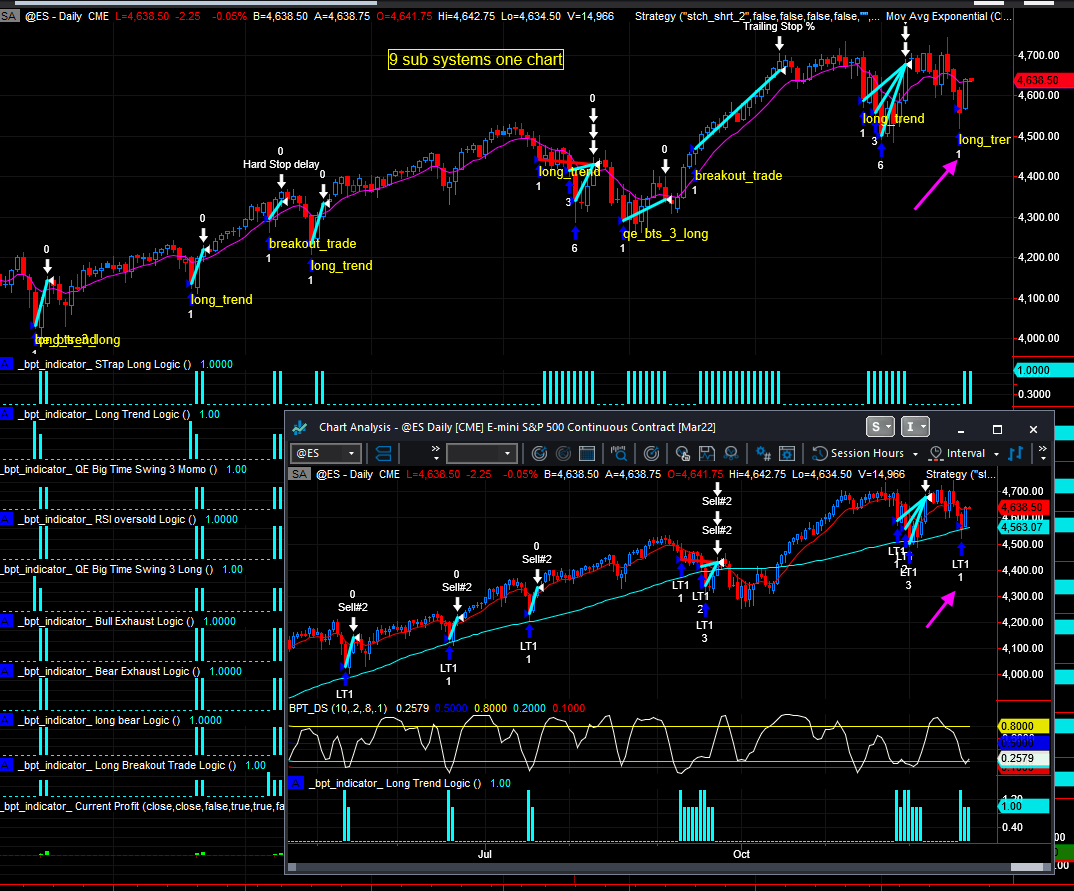This screenshot has width=1074, height=891.
Task: Click the target icon left of the globe-lock icon
Action: [651, 453]
